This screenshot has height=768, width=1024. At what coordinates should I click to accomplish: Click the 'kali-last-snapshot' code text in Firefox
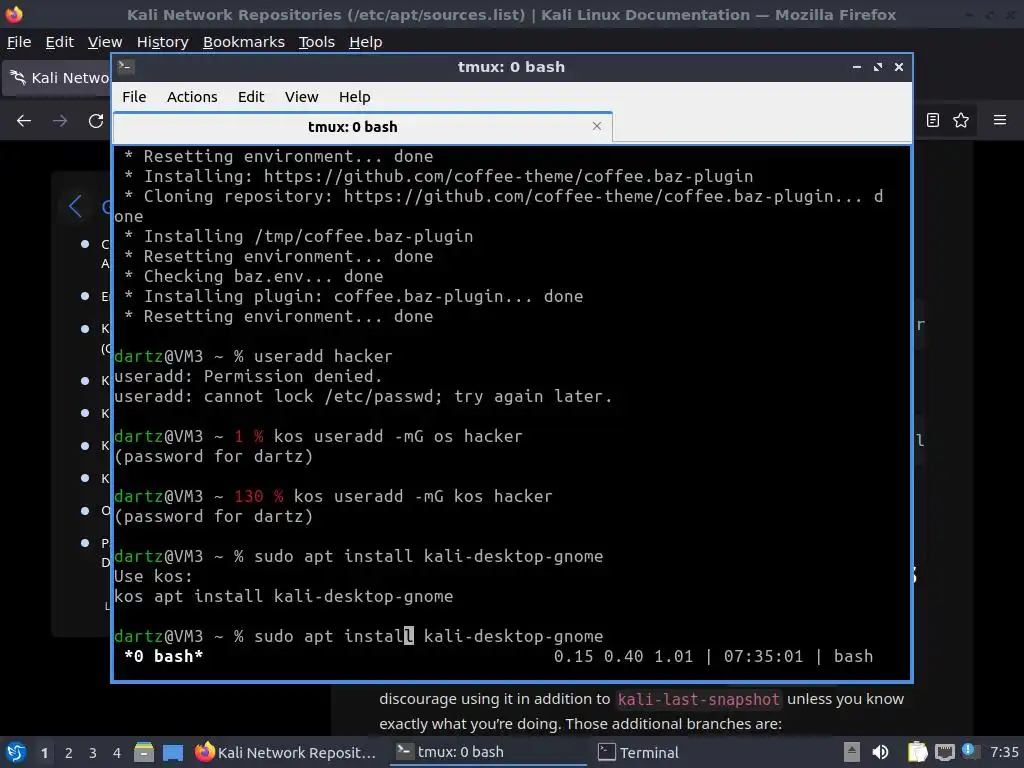(699, 699)
